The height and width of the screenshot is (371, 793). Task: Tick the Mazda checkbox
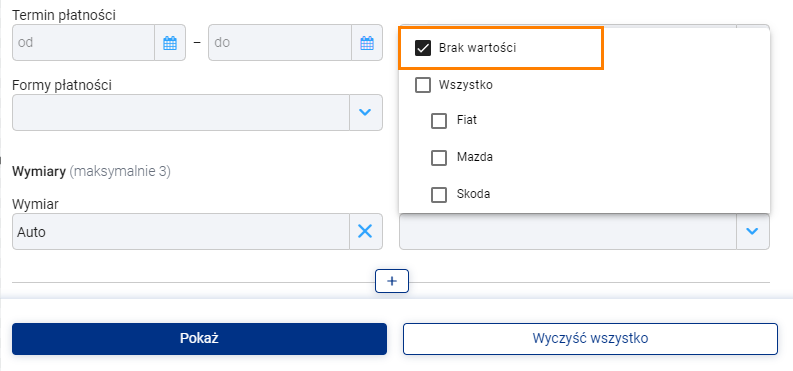tap(439, 158)
